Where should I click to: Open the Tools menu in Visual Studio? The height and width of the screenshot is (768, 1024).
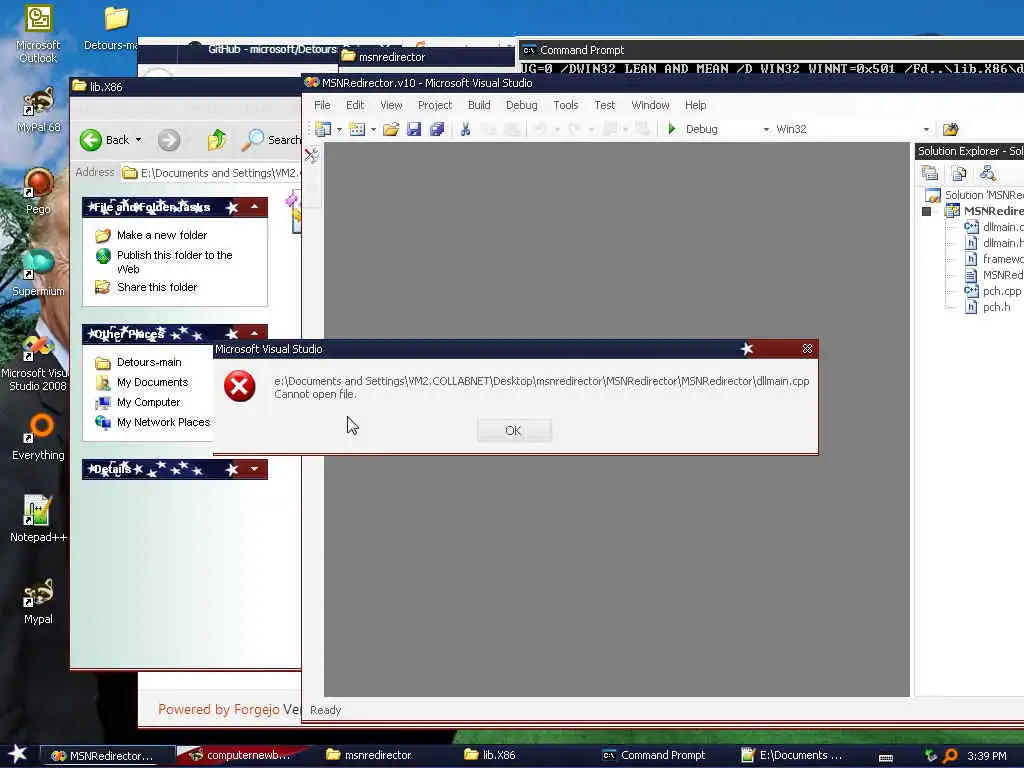pyautogui.click(x=566, y=105)
